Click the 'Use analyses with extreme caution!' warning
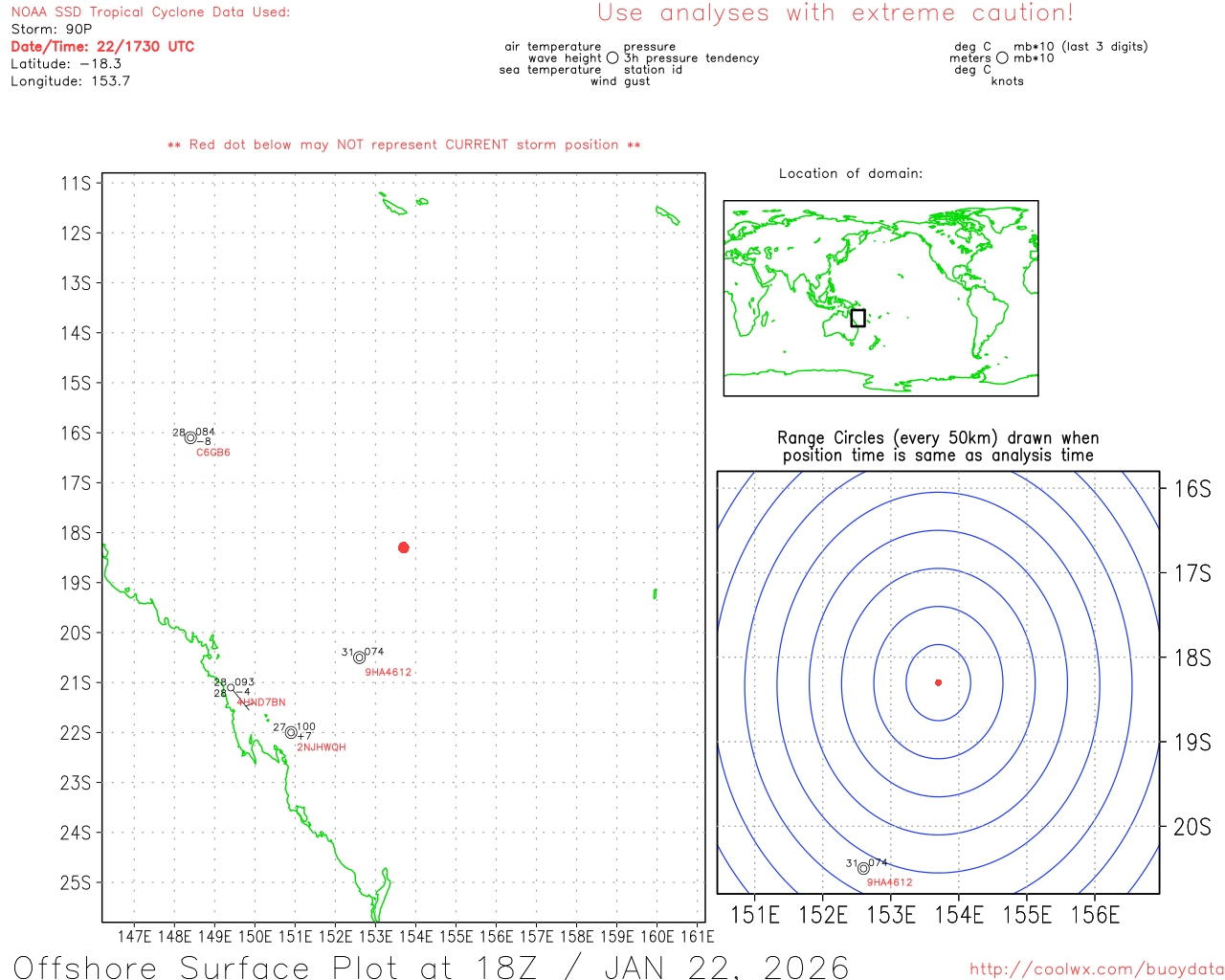Image resolution: width=1225 pixels, height=980 pixels. pyautogui.click(x=835, y=13)
